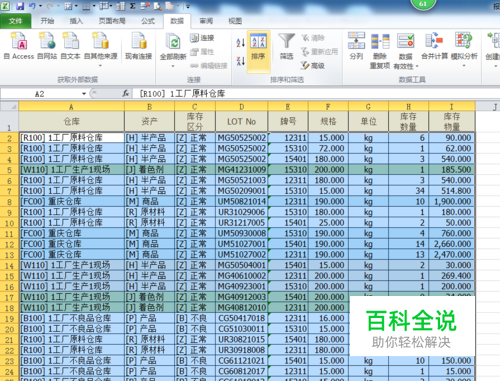This screenshot has width=500, height=381.
Task: Import data using 自文本
Action: click(70, 46)
